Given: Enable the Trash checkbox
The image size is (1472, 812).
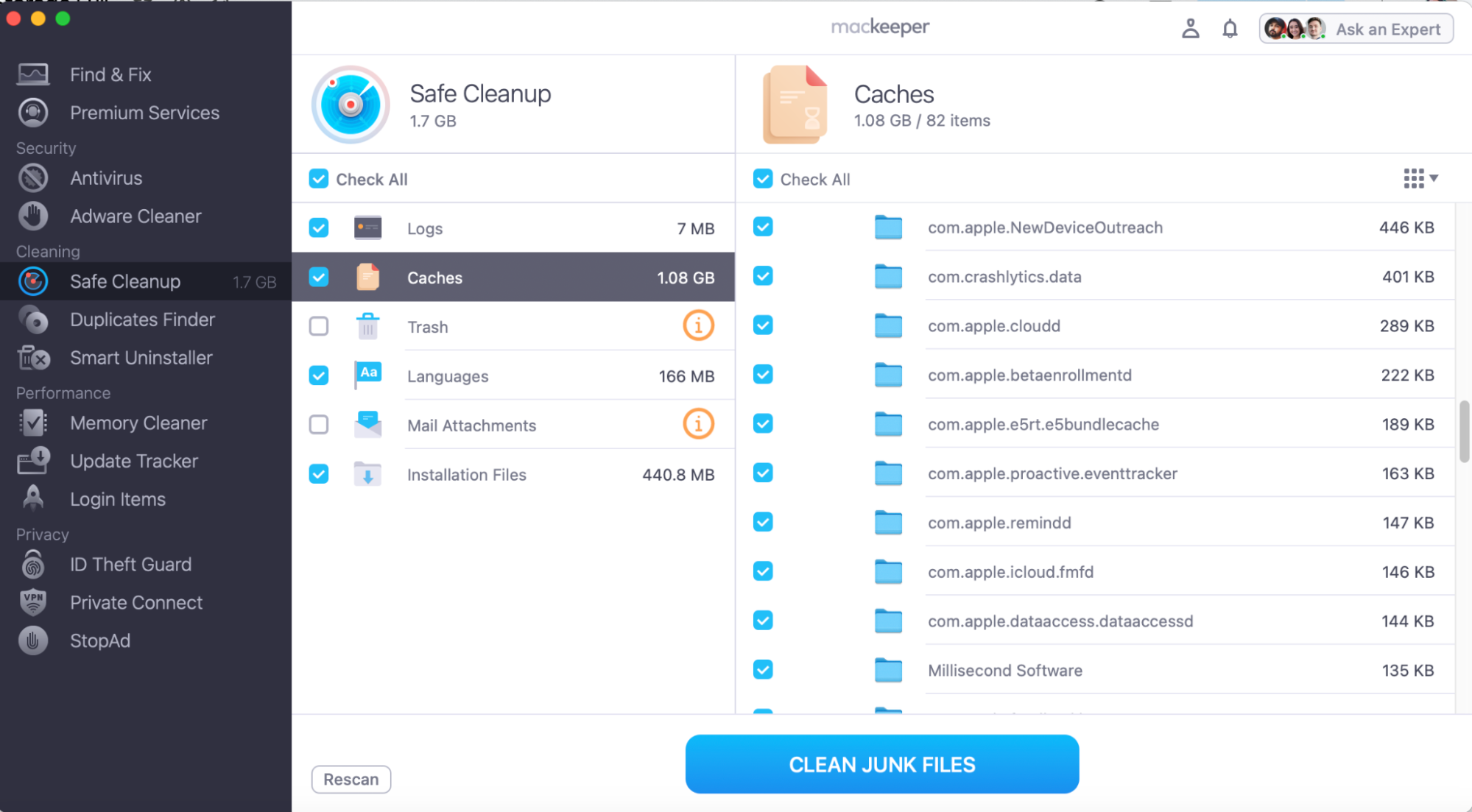Looking at the screenshot, I should click(x=319, y=326).
